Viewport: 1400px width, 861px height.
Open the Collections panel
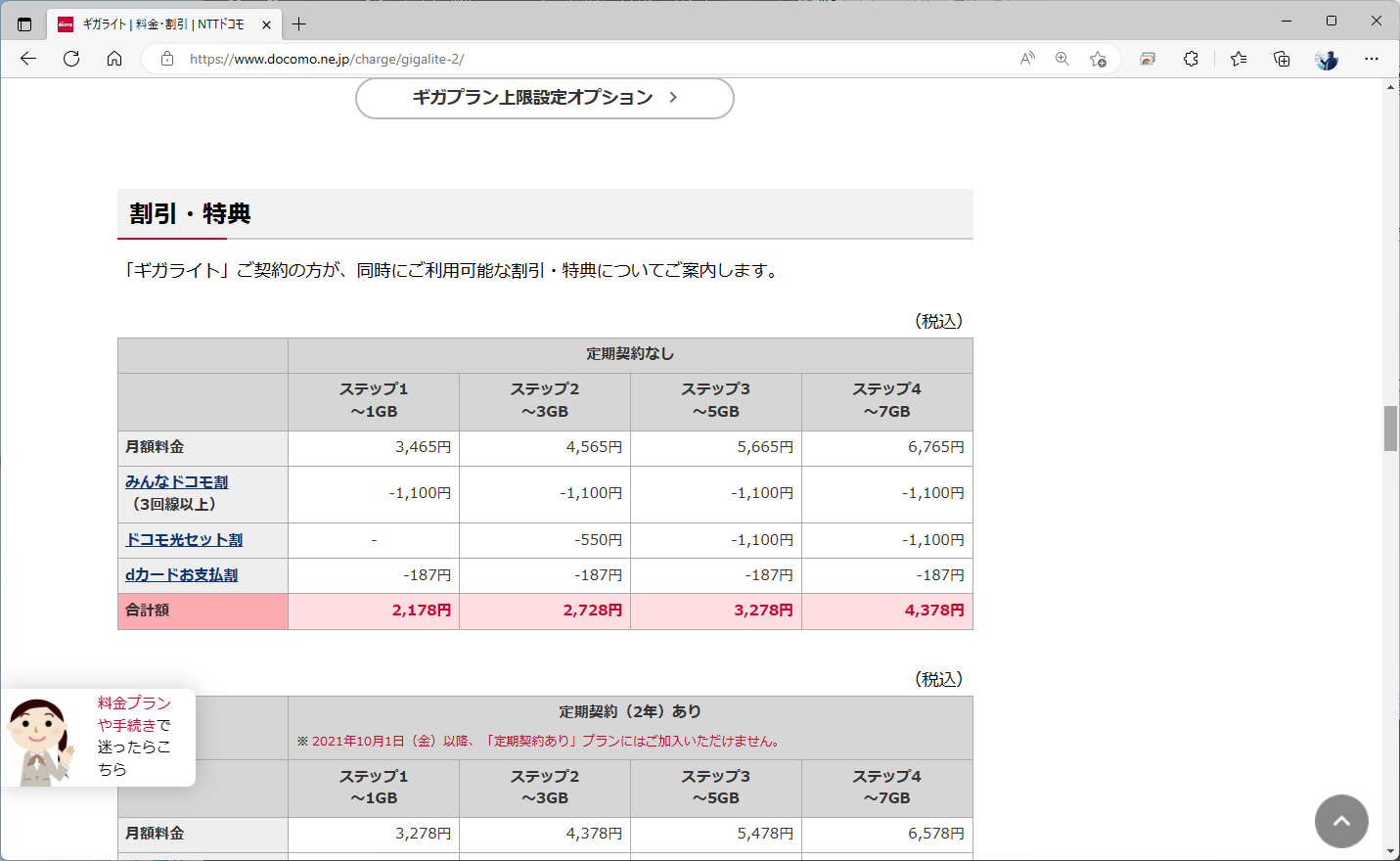click(1281, 59)
